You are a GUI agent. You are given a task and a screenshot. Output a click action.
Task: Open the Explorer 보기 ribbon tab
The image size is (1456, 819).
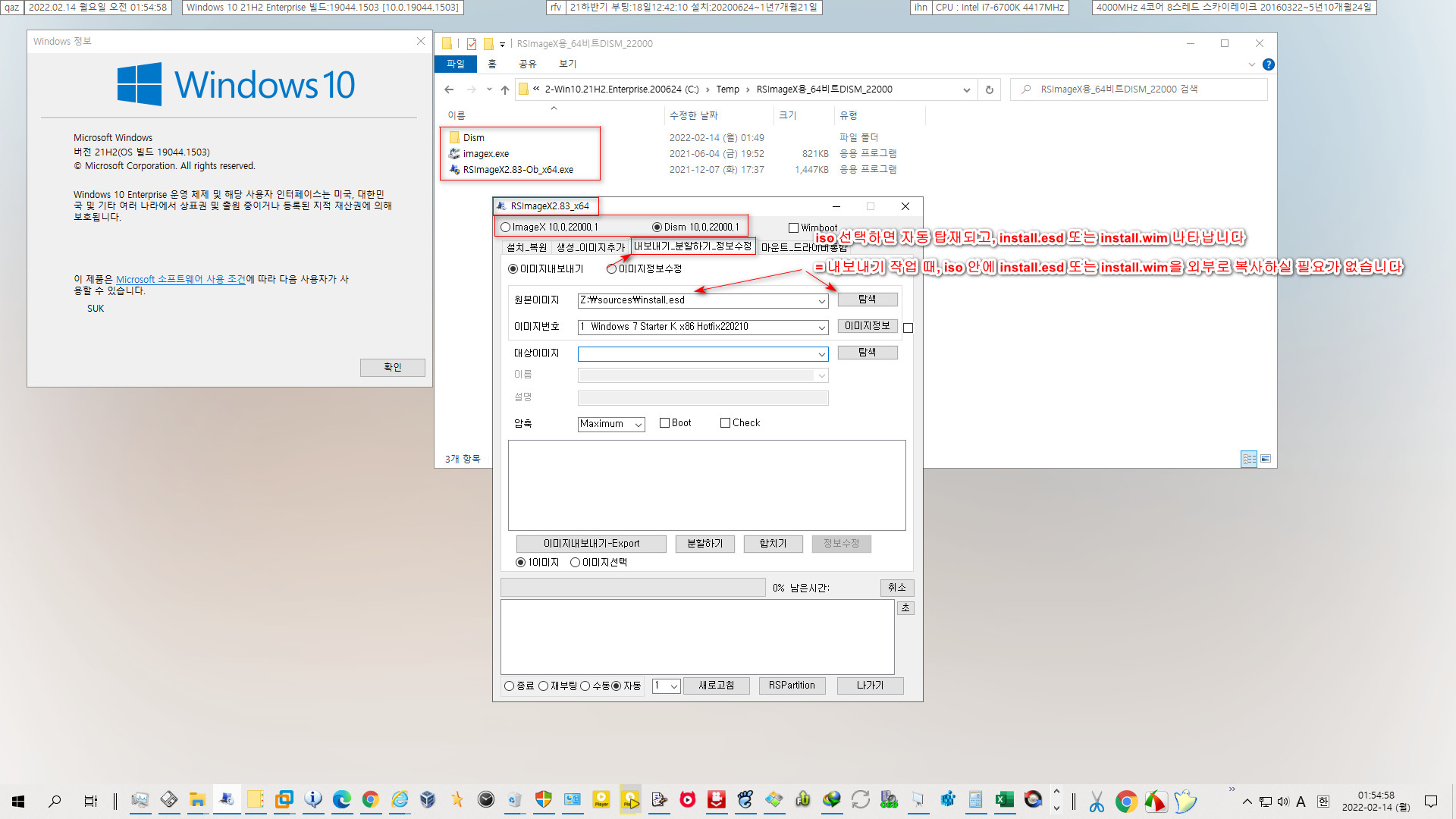coord(567,64)
